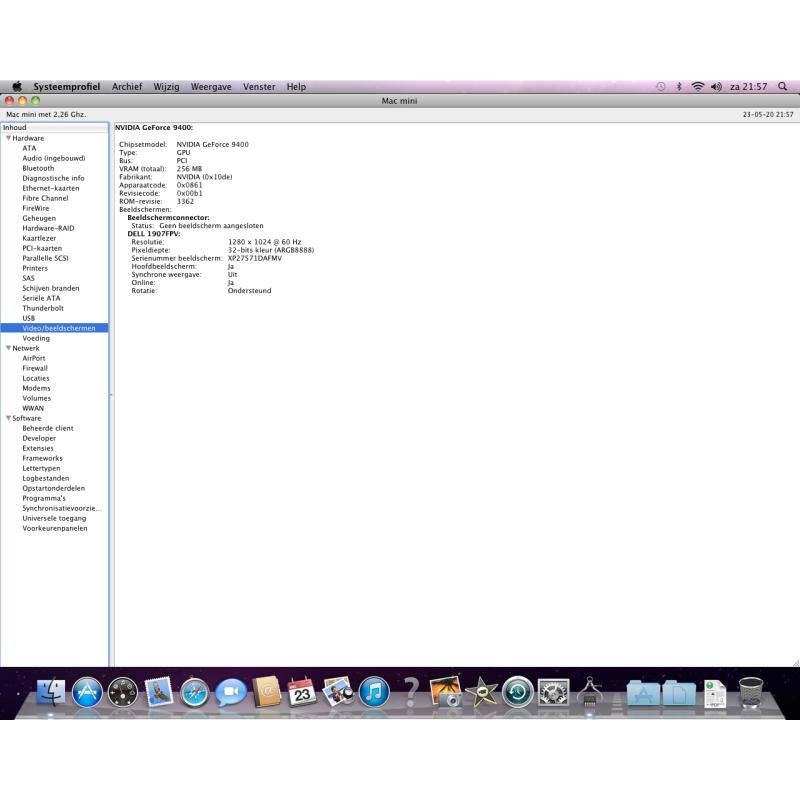Select Programma's under Software
The width and height of the screenshot is (800, 800).
(x=44, y=498)
